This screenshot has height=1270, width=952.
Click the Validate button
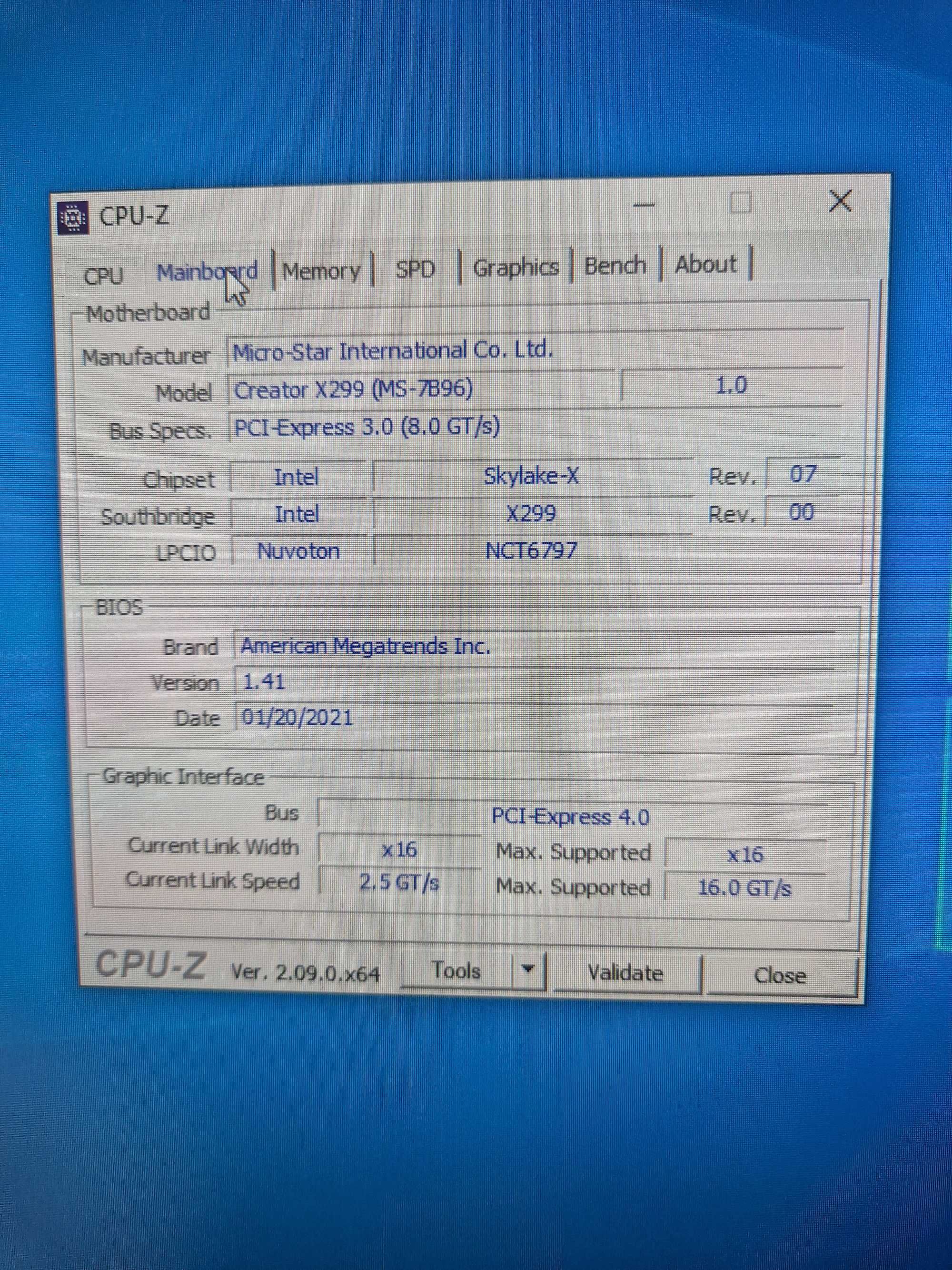[625, 973]
